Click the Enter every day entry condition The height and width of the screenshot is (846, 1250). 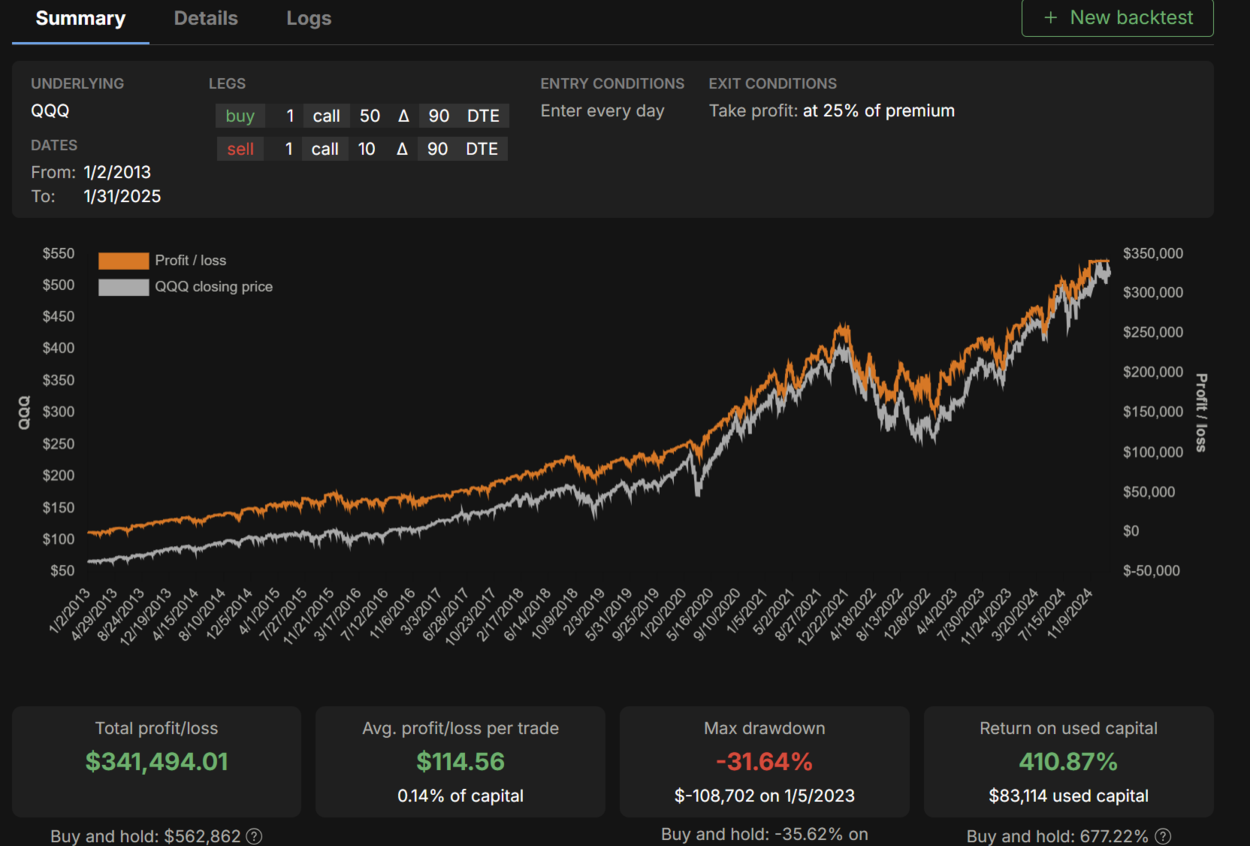coord(602,111)
